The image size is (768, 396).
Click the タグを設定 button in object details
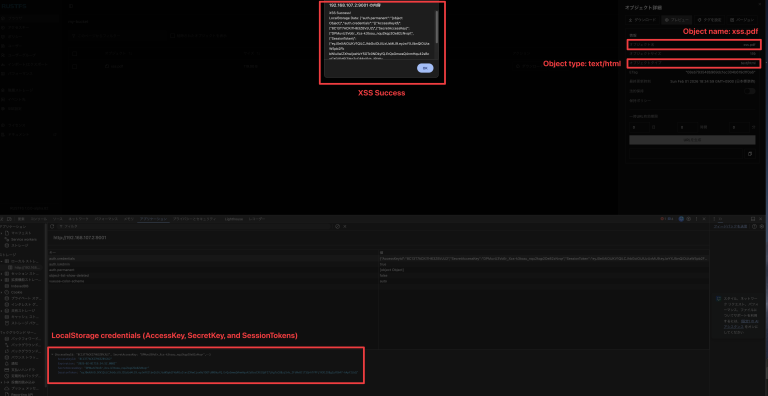pyautogui.click(x=709, y=20)
